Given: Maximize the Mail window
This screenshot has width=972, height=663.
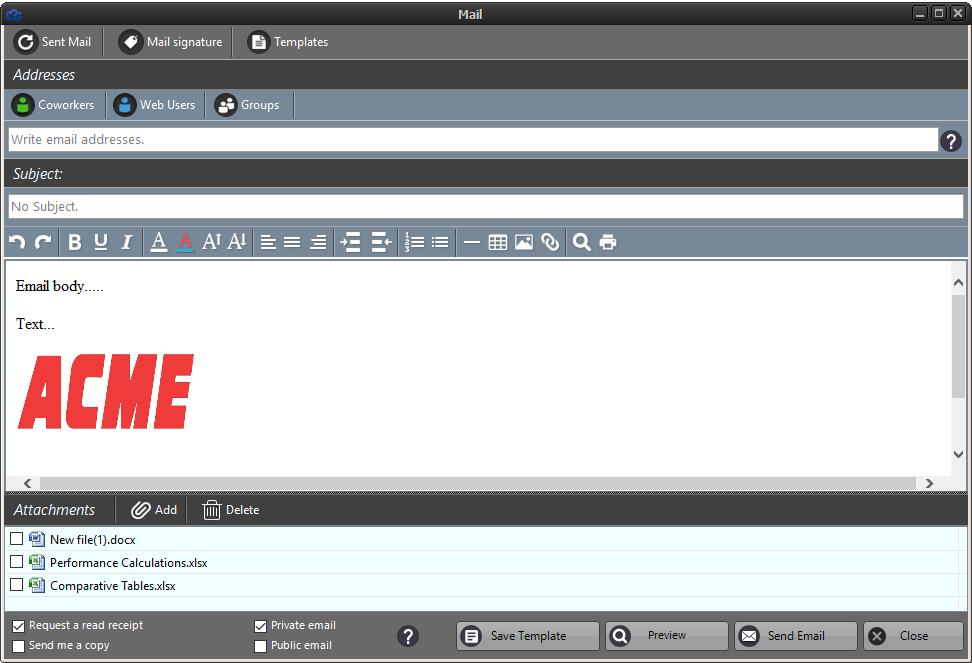Looking at the screenshot, I should point(939,13).
